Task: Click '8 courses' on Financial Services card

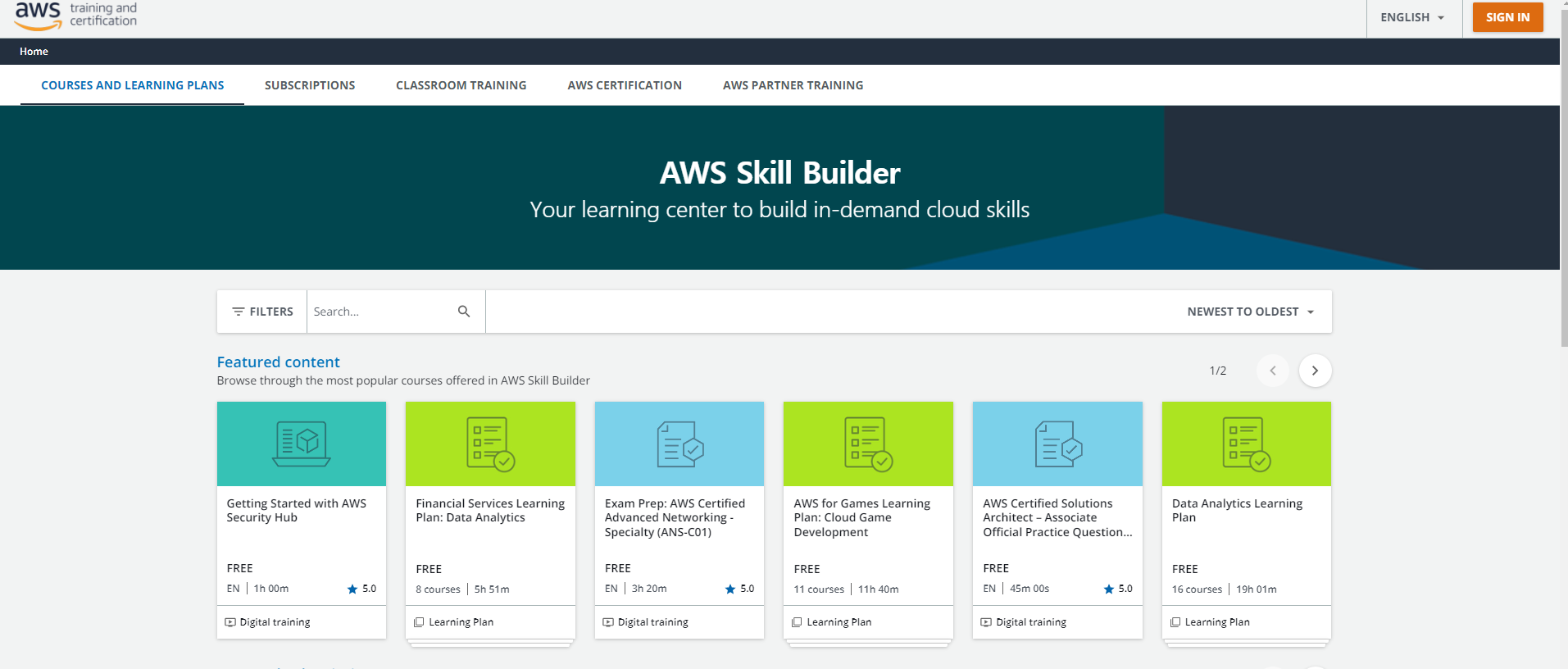Action: click(x=438, y=589)
